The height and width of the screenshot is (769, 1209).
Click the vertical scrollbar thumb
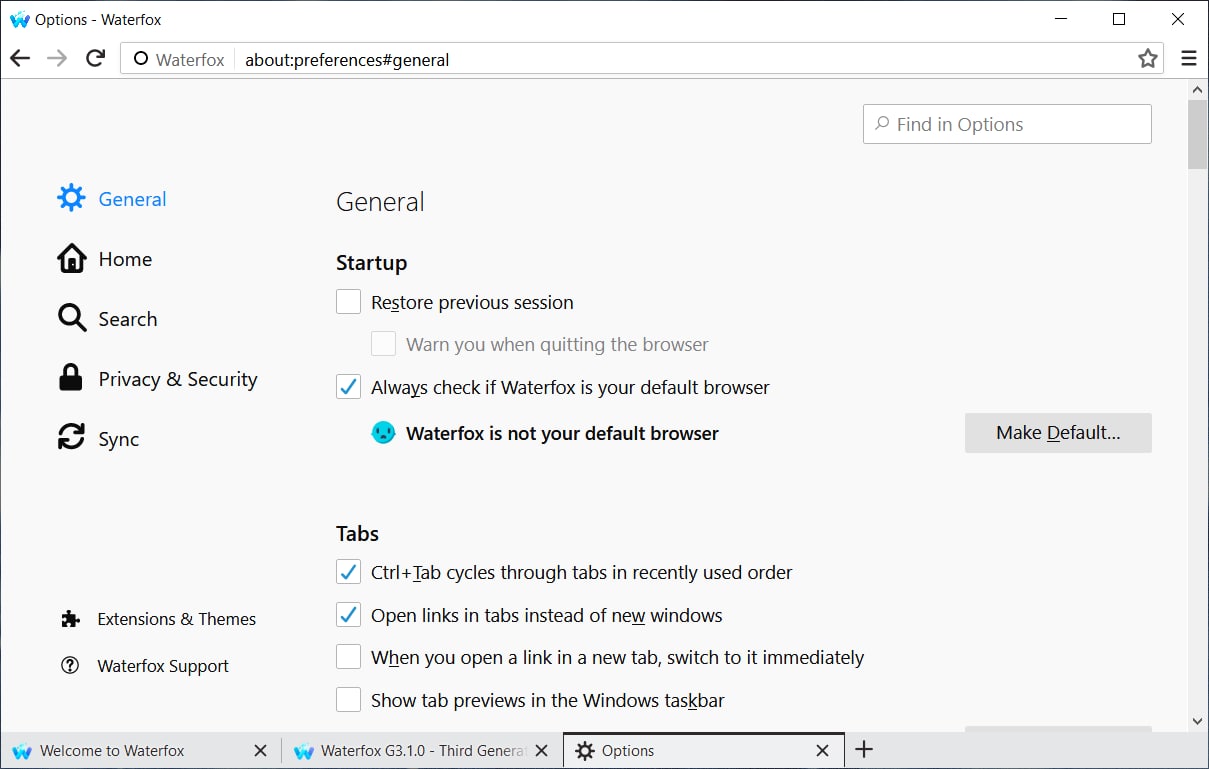pyautogui.click(x=1198, y=134)
